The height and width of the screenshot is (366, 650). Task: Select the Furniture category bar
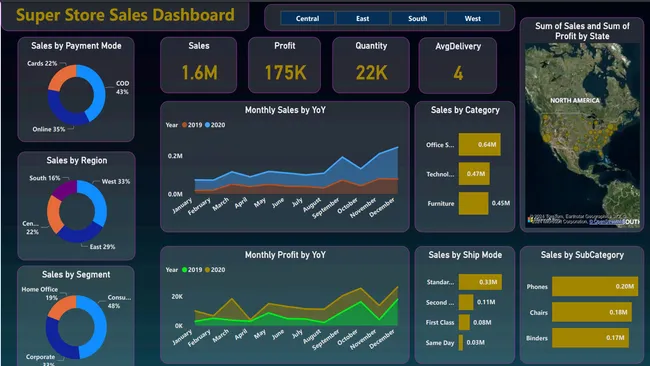473,203
